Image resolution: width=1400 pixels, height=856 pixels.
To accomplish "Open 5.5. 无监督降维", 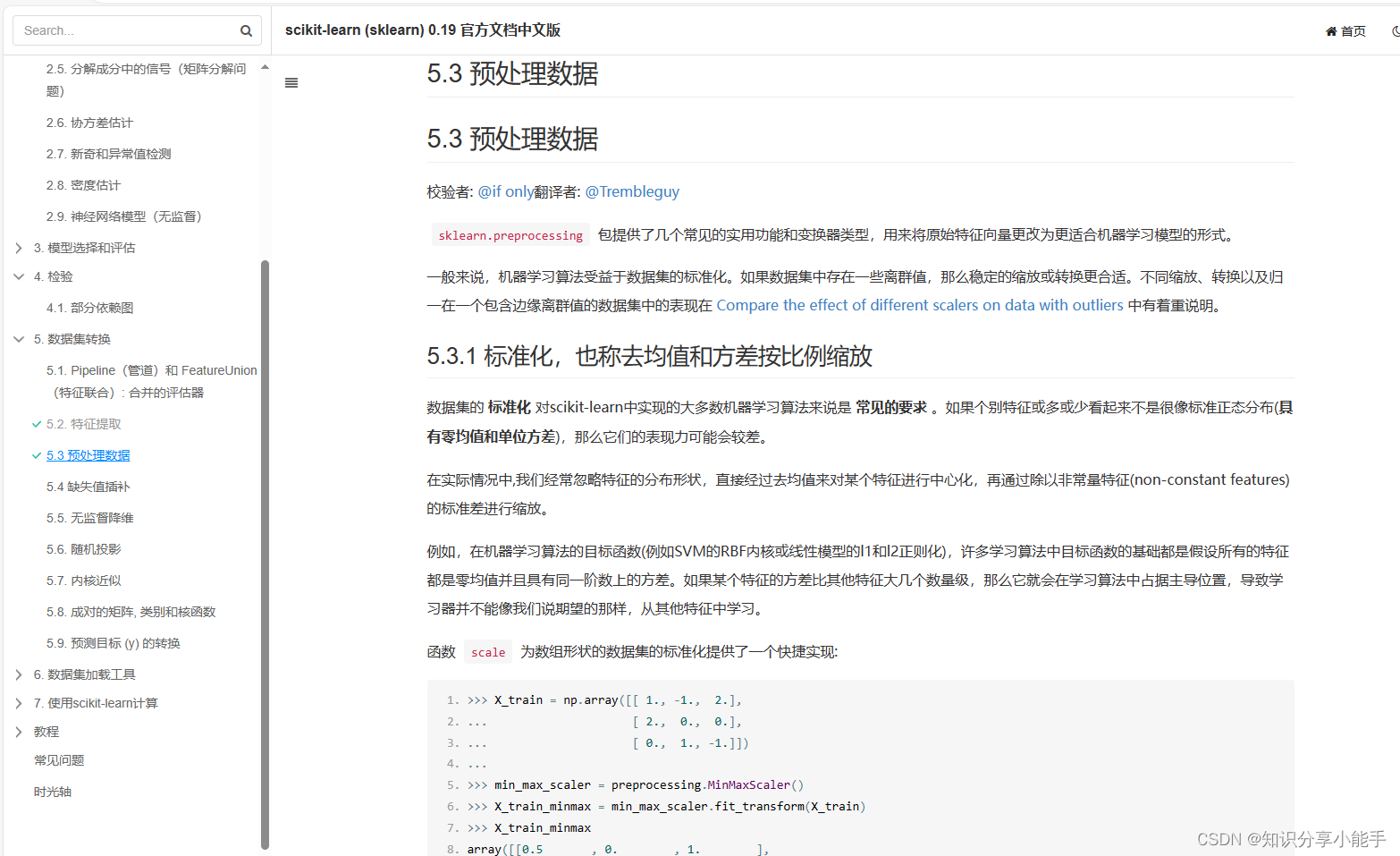I will pos(89,518).
